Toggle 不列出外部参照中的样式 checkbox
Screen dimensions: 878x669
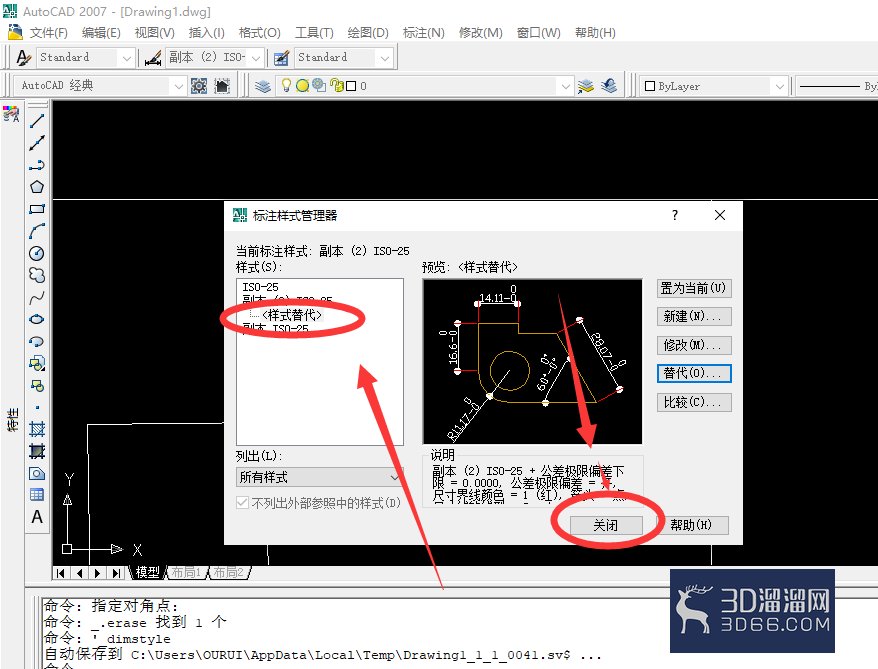242,503
